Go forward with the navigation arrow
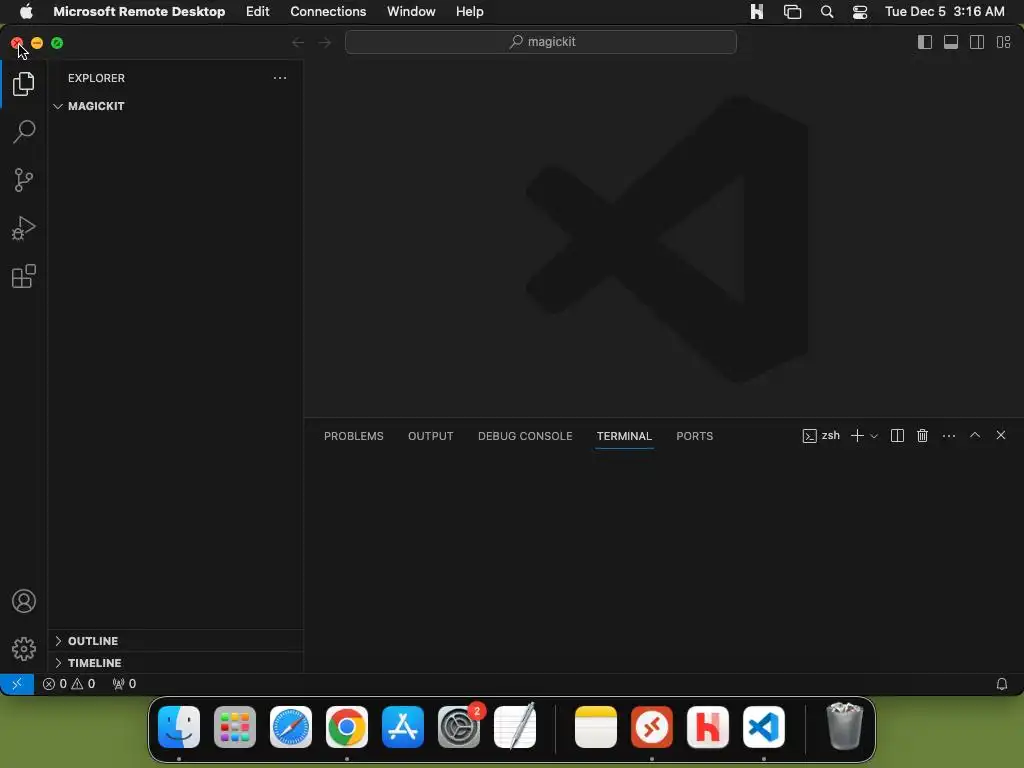This screenshot has height=768, width=1024. pos(325,42)
